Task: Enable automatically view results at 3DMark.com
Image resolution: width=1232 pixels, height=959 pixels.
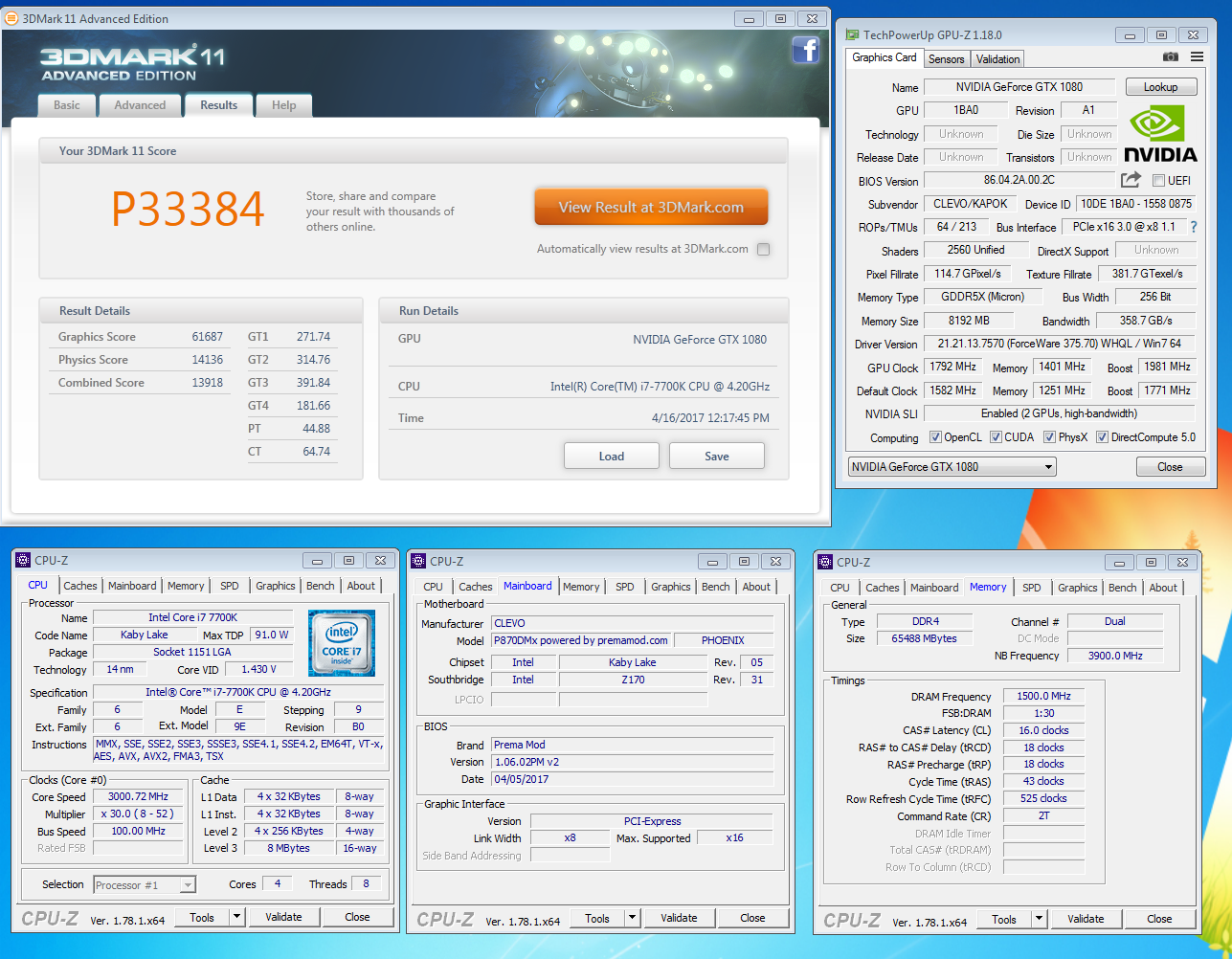Action: 763,250
